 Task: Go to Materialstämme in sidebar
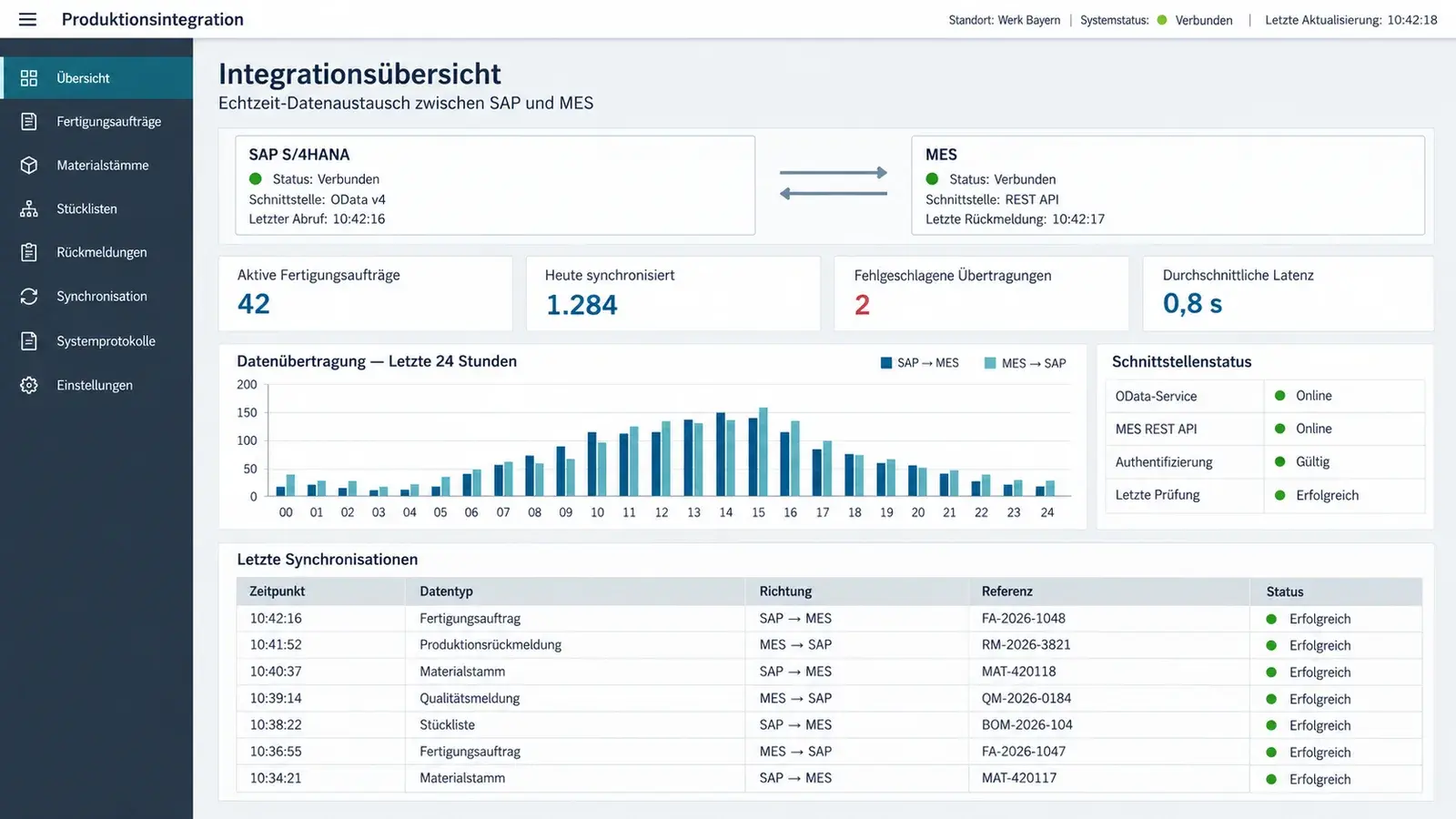click(x=96, y=165)
